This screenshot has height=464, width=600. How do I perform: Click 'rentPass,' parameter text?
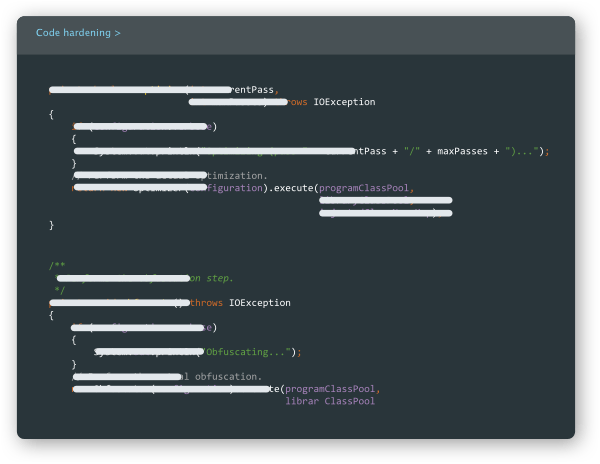coord(255,90)
